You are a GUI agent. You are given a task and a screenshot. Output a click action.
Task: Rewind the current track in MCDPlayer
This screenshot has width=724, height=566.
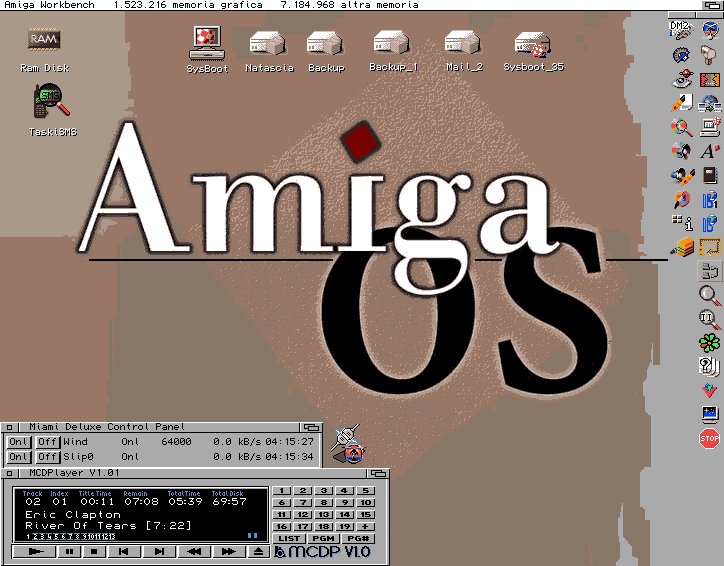click(194, 551)
